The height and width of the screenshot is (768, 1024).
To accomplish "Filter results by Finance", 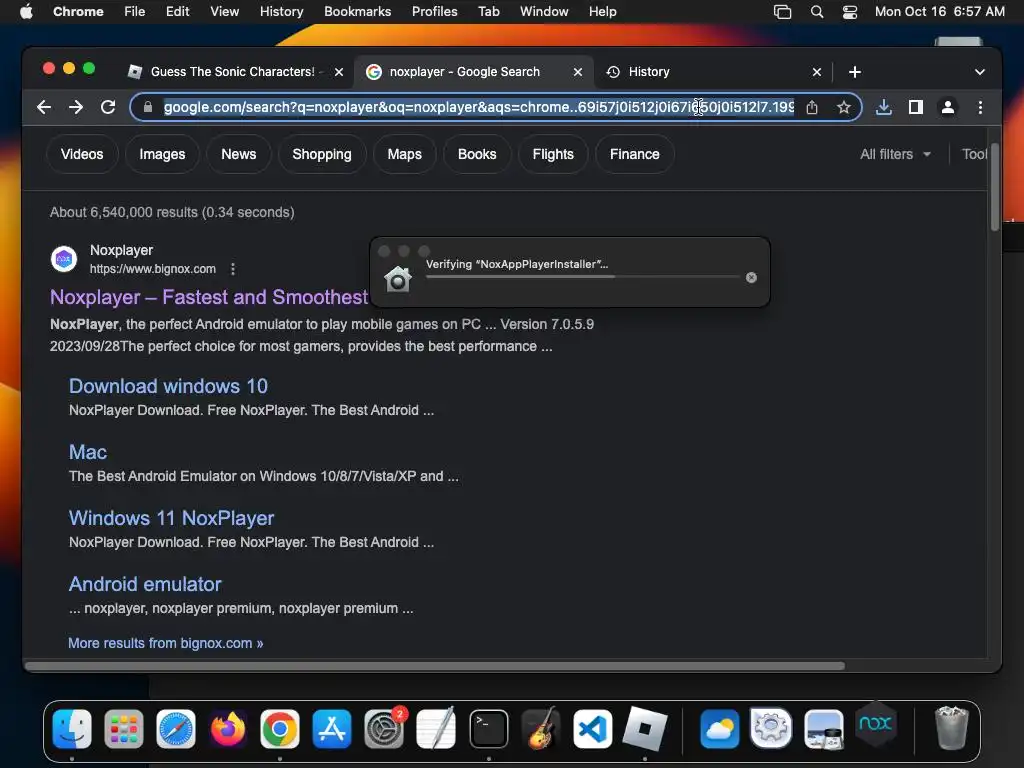I will click(634, 154).
